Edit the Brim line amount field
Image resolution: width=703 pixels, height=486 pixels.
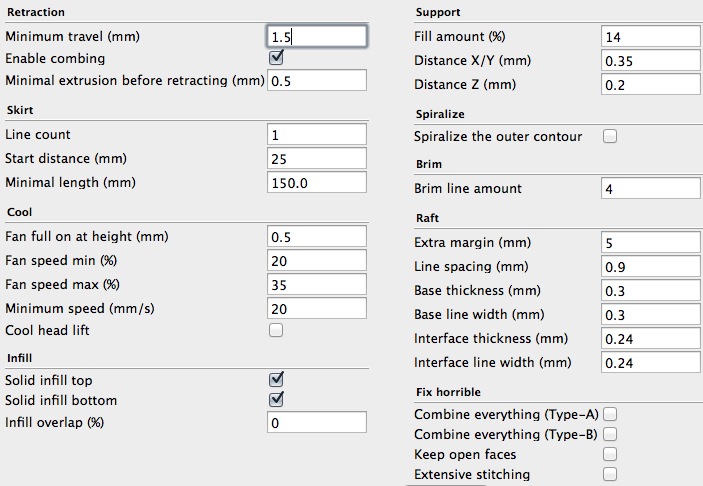pyautogui.click(x=650, y=189)
